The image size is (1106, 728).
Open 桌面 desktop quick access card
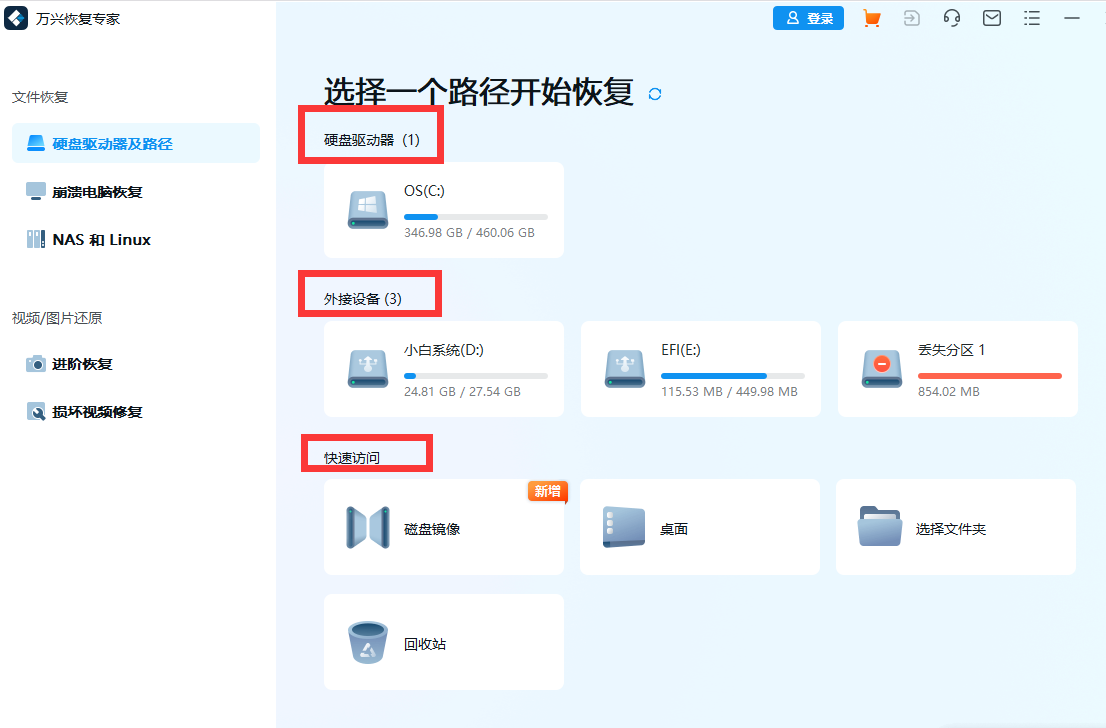(x=699, y=527)
